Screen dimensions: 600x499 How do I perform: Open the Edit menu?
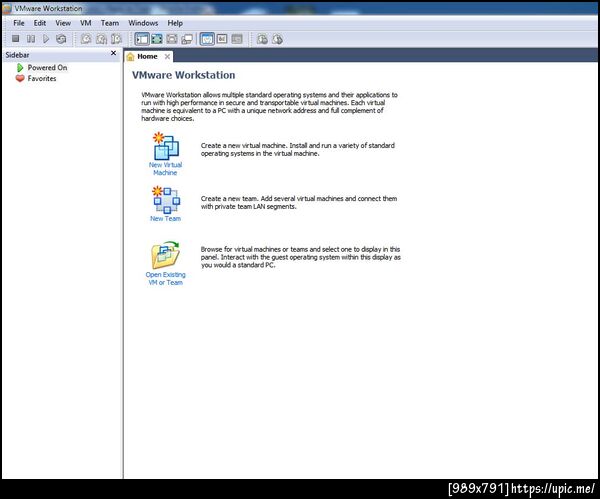pos(40,23)
